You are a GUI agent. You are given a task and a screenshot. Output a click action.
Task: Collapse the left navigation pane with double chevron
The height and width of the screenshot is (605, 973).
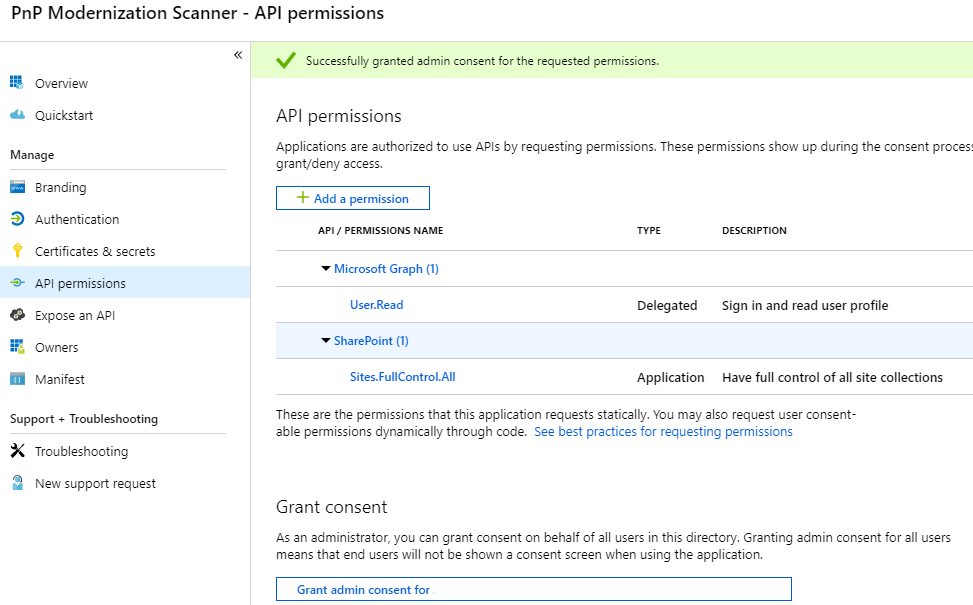237,55
